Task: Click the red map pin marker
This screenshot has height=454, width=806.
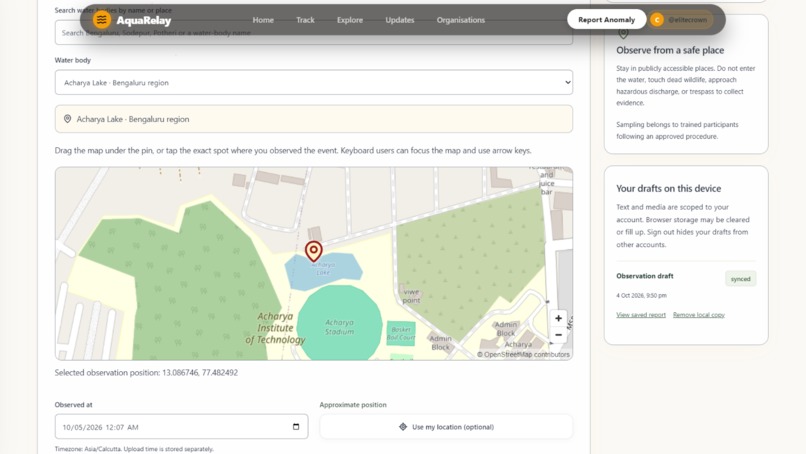Action: click(314, 251)
